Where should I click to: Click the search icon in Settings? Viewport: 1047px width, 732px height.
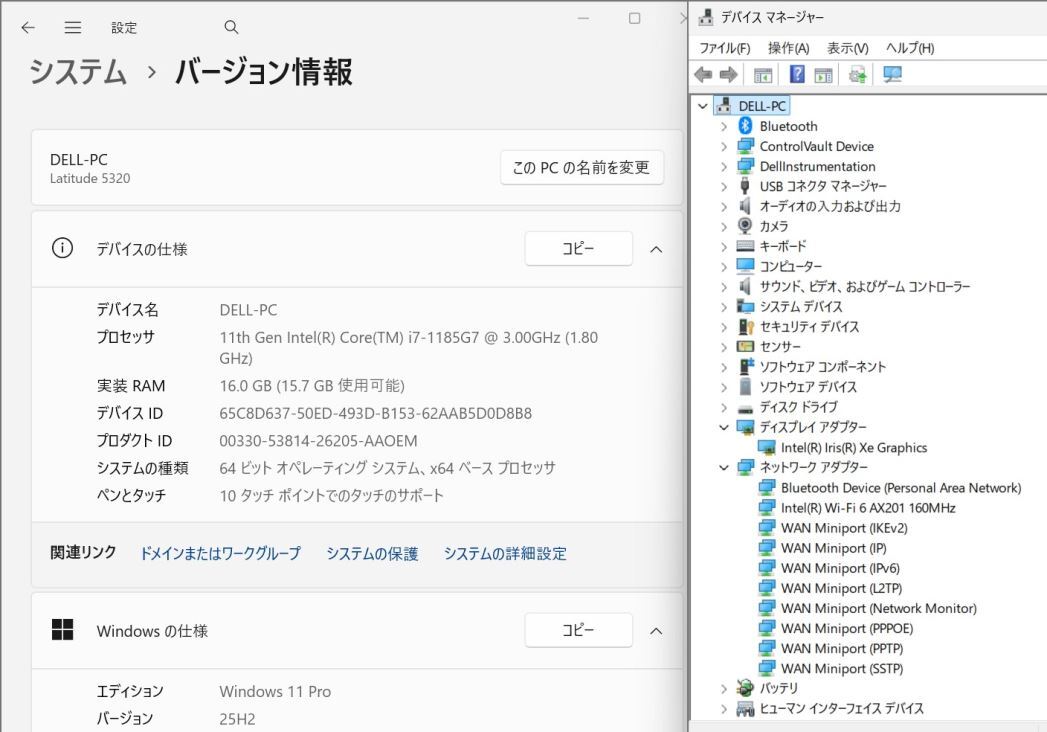231,27
